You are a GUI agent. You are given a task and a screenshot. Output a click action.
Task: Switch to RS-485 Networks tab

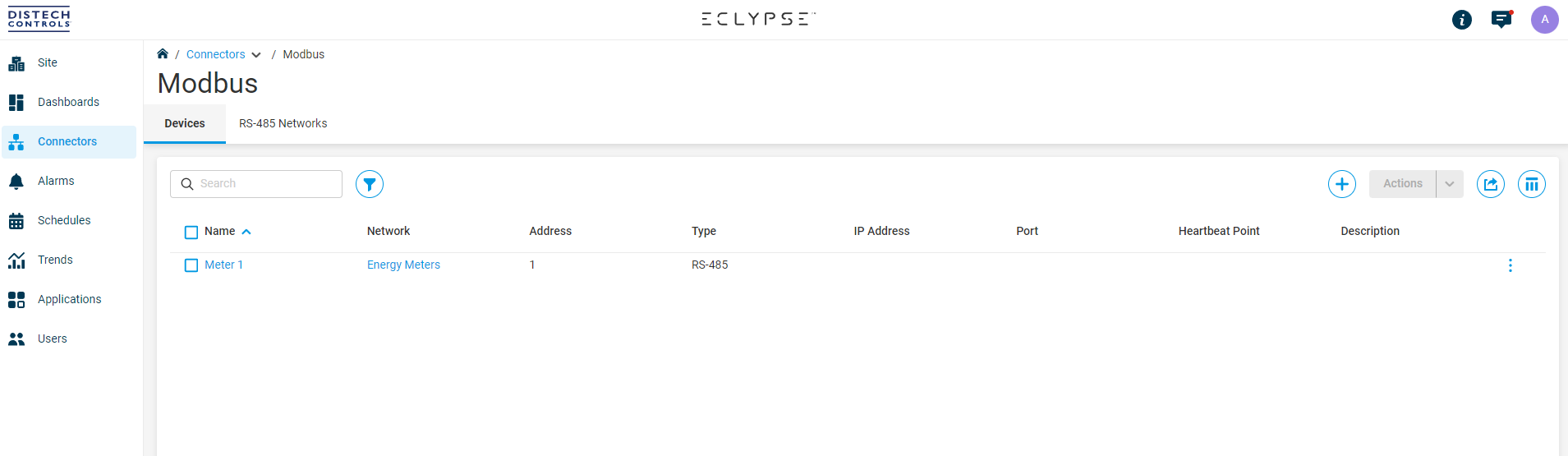click(x=283, y=123)
